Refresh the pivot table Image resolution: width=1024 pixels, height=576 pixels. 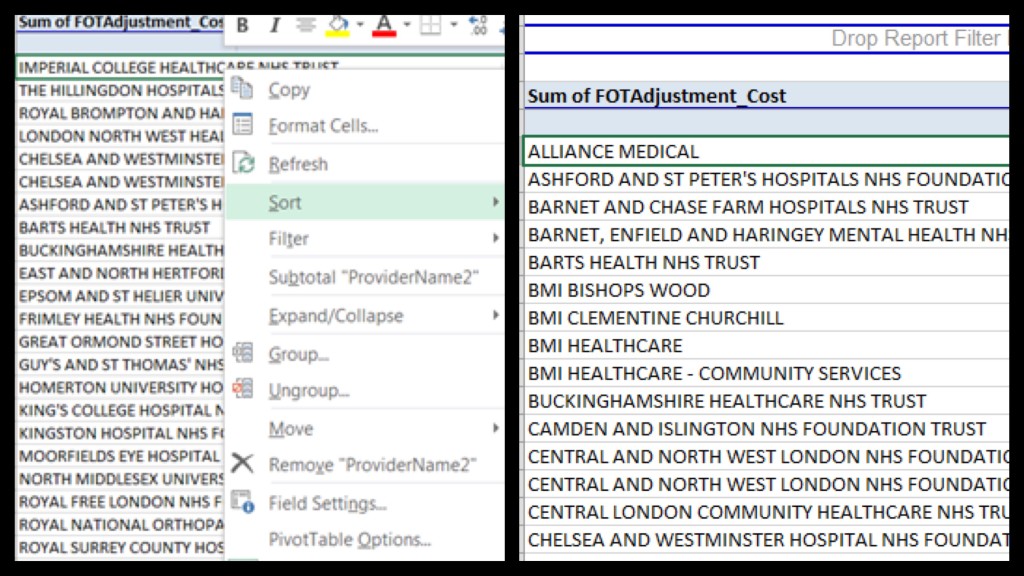(x=298, y=164)
